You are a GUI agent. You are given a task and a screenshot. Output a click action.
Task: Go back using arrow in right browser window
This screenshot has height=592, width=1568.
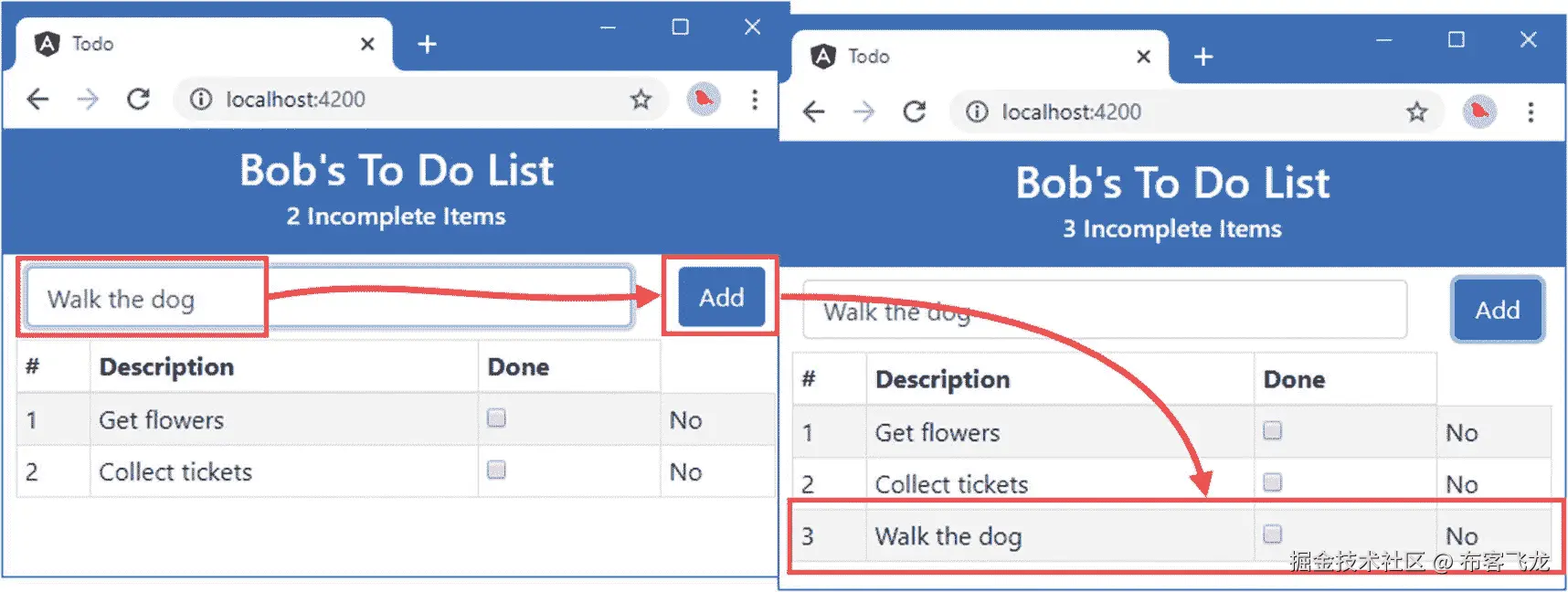pyautogui.click(x=813, y=111)
